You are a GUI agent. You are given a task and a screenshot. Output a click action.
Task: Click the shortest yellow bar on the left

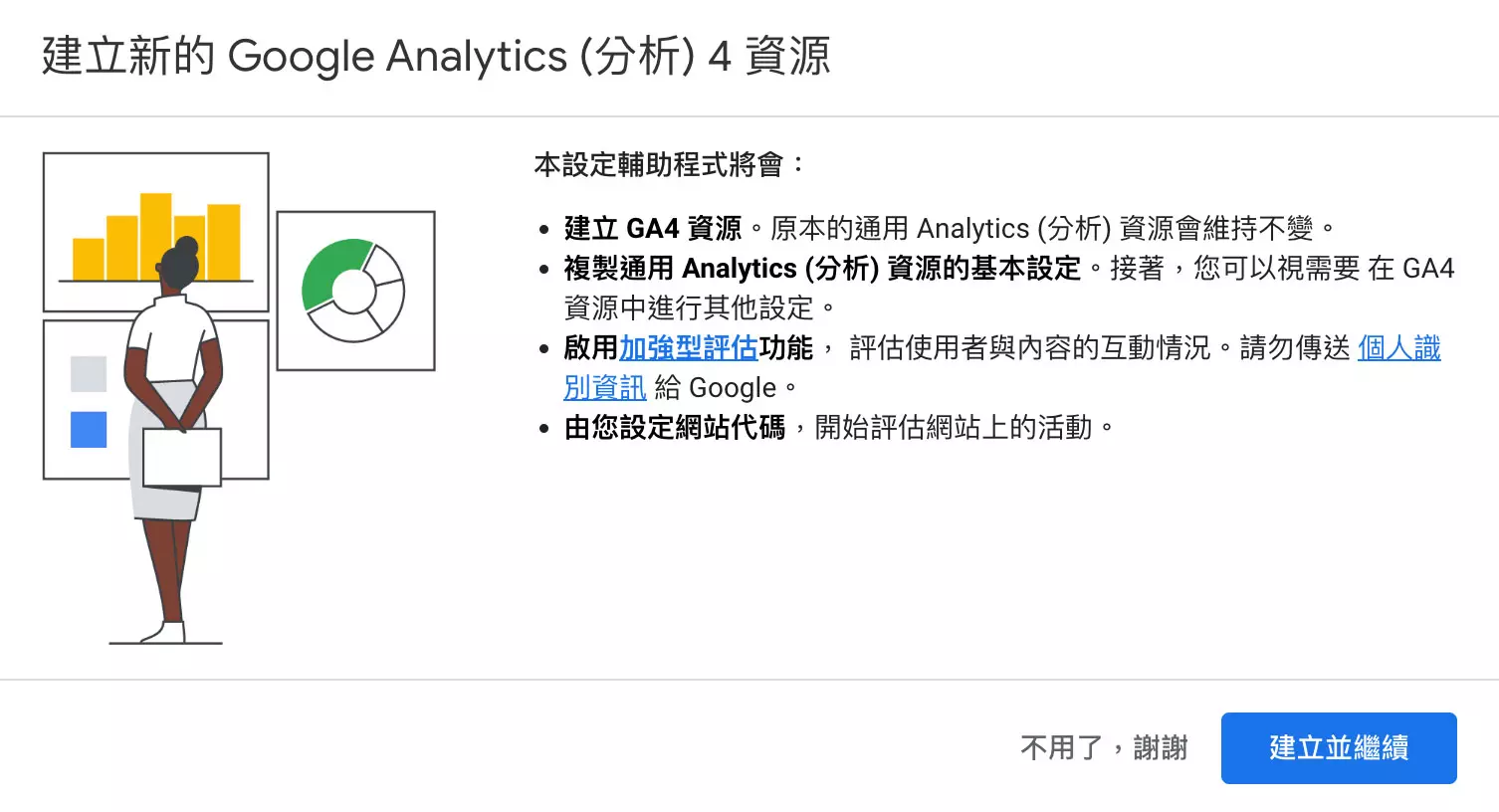click(x=89, y=259)
